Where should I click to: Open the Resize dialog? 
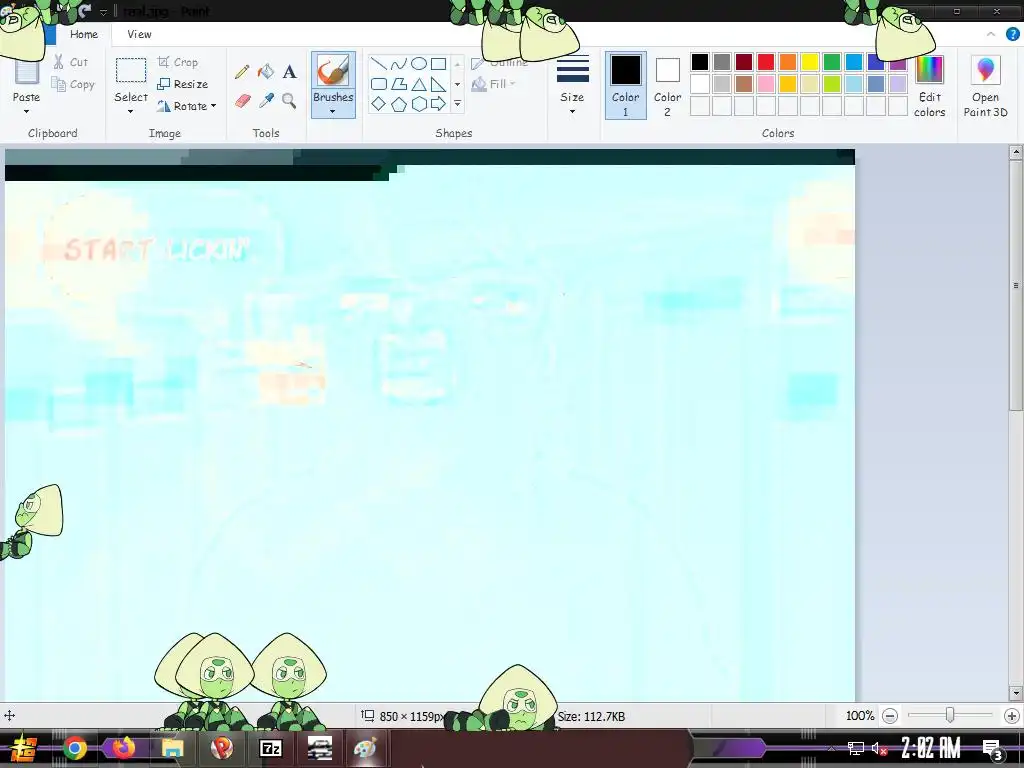pyautogui.click(x=182, y=84)
